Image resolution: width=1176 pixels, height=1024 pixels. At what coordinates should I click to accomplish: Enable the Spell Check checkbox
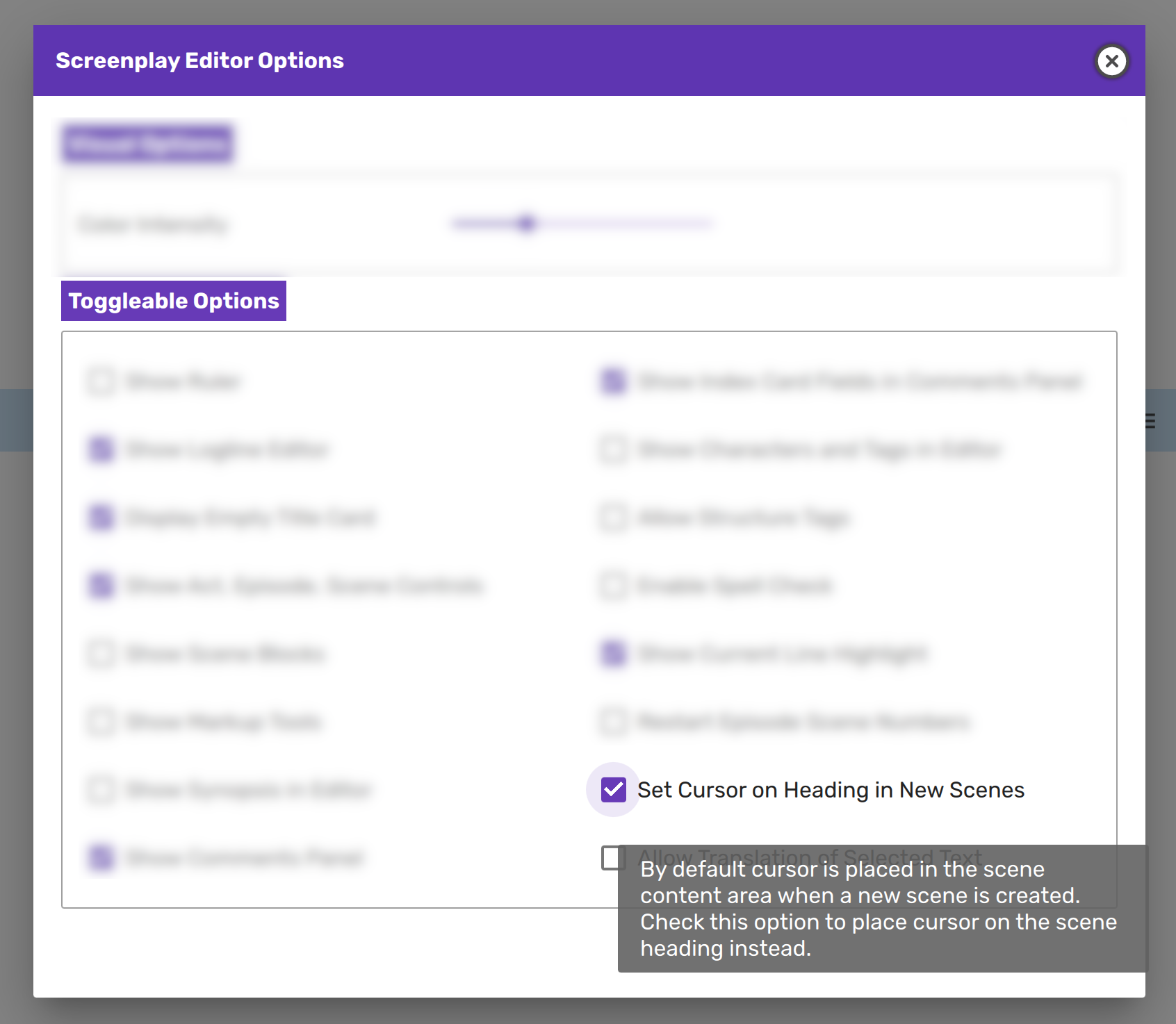[613, 586]
